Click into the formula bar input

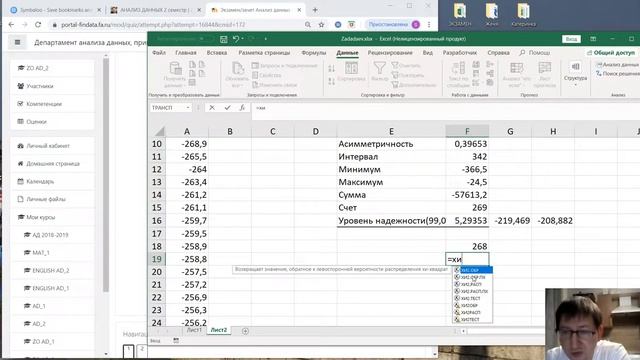pyautogui.click(x=446, y=108)
